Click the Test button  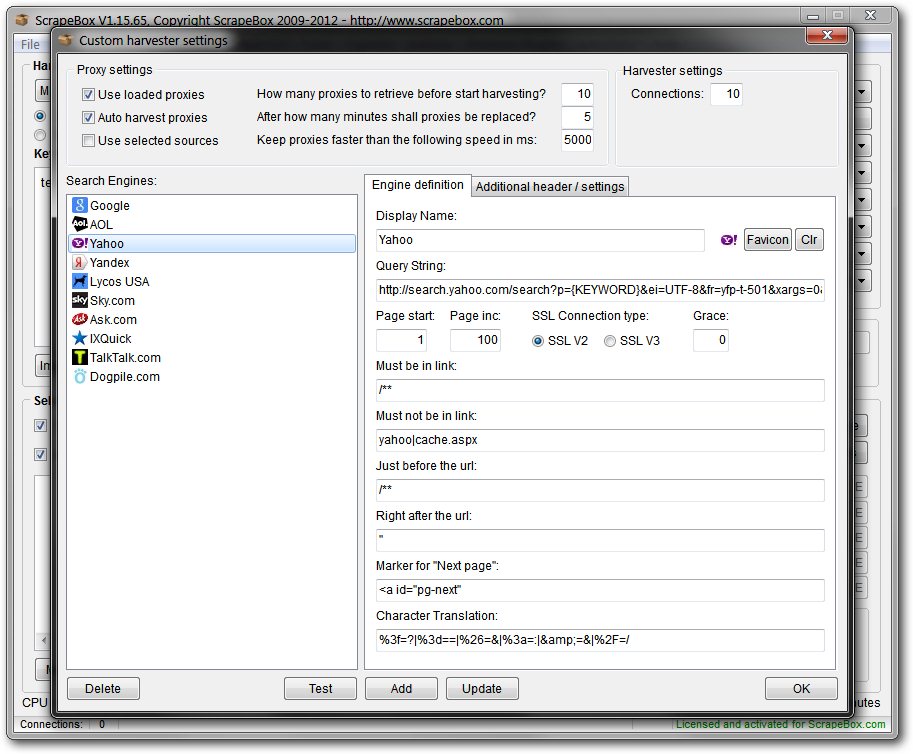click(320, 688)
